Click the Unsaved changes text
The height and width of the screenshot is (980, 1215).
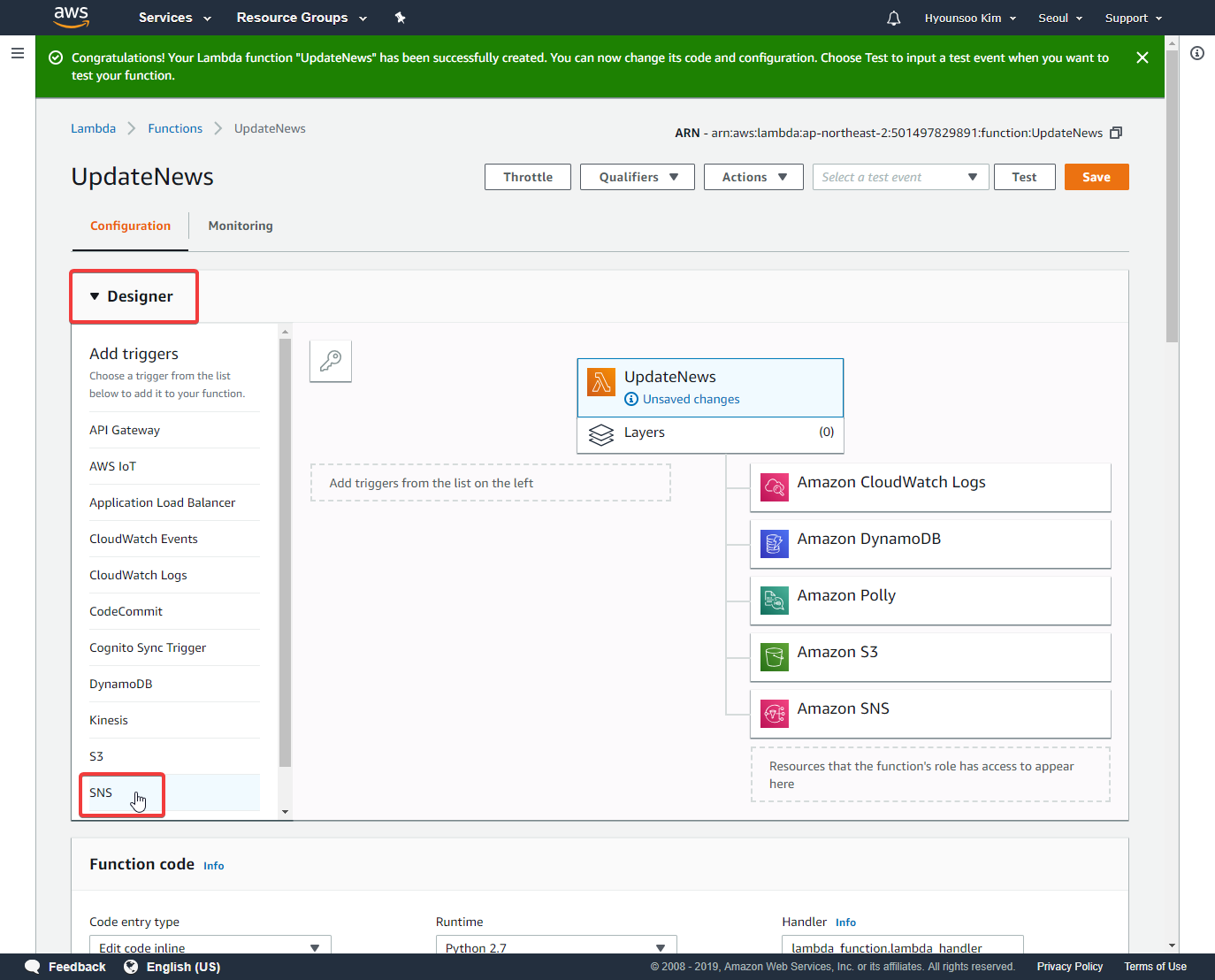[691, 399]
